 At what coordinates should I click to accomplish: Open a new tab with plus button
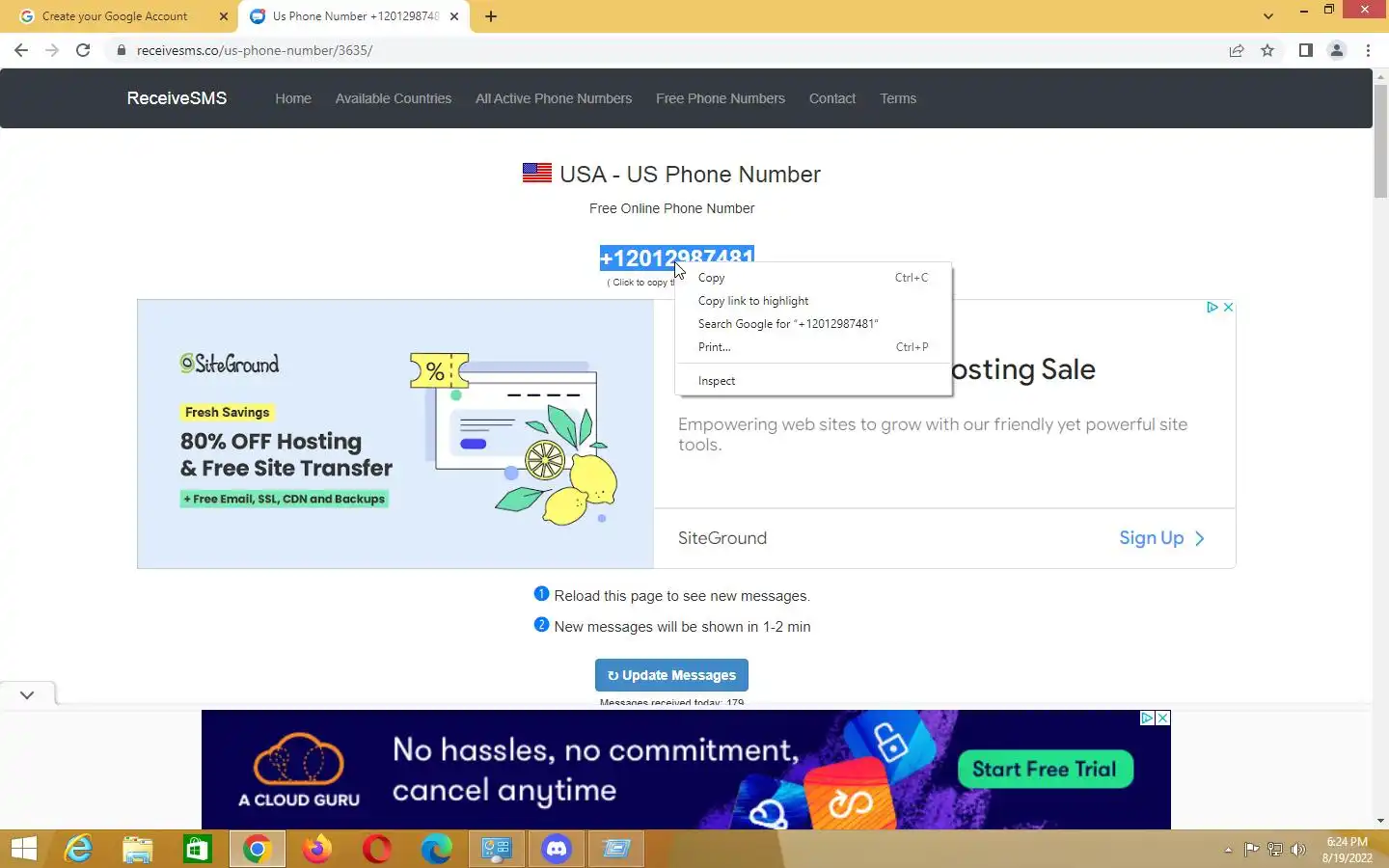point(491,16)
